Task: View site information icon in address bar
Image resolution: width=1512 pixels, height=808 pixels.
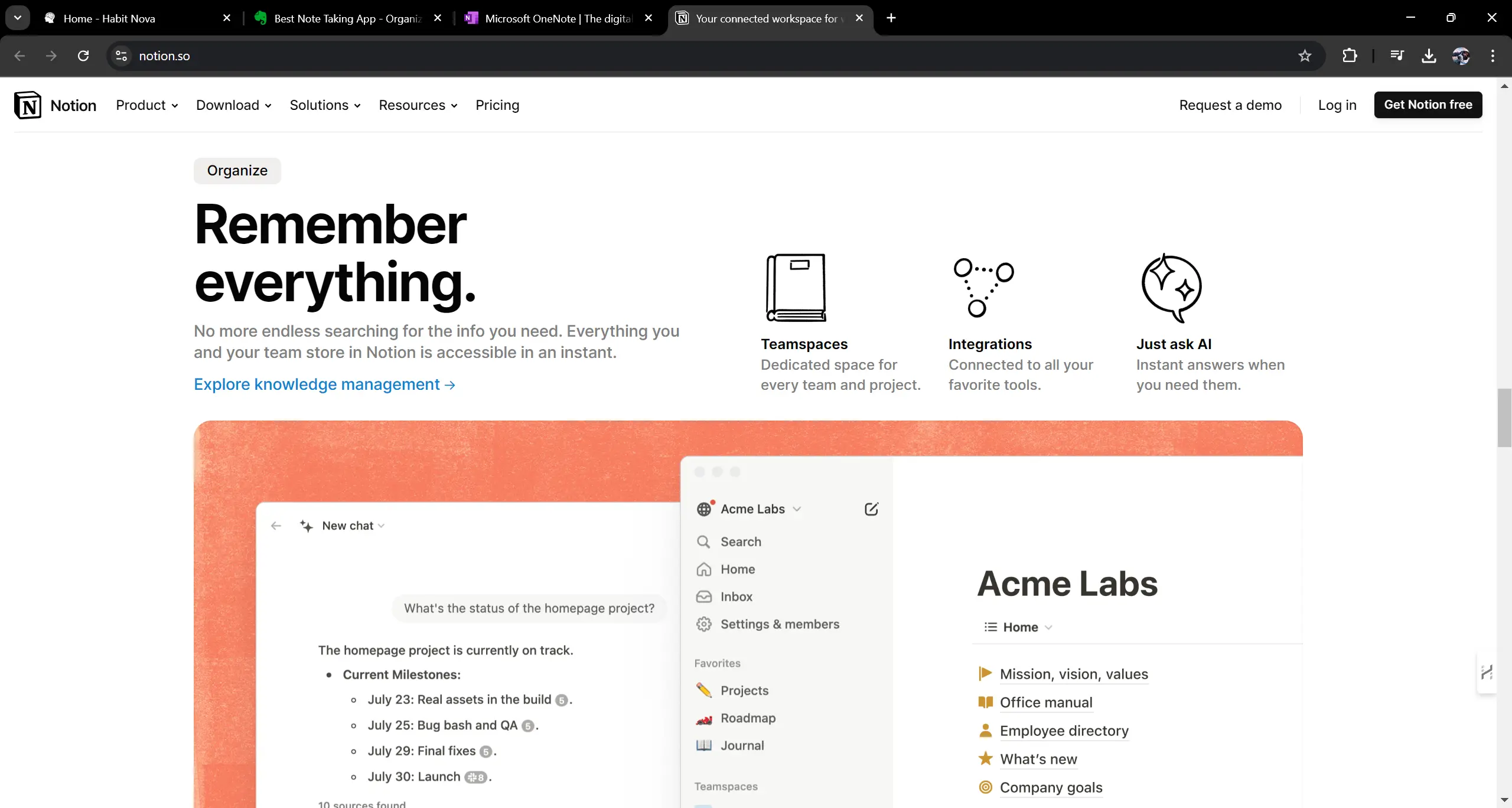Action: pos(121,56)
